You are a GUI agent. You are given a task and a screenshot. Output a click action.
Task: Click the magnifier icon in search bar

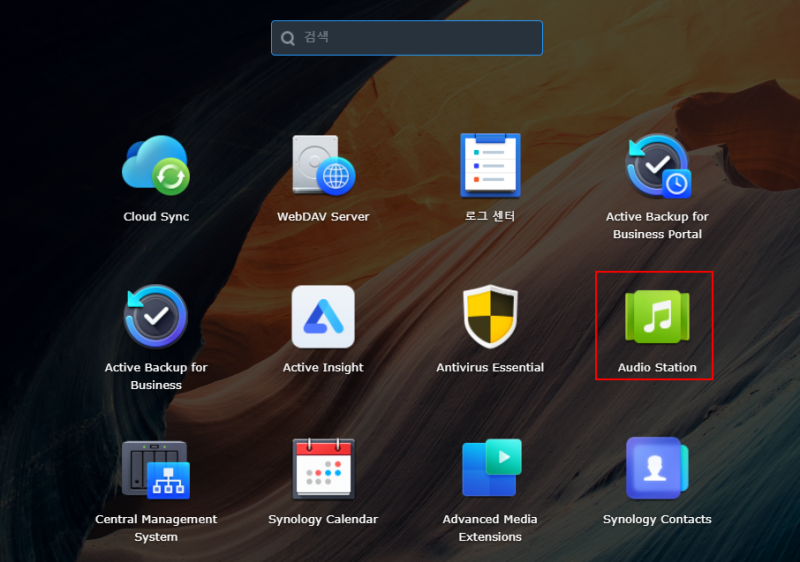(x=288, y=38)
